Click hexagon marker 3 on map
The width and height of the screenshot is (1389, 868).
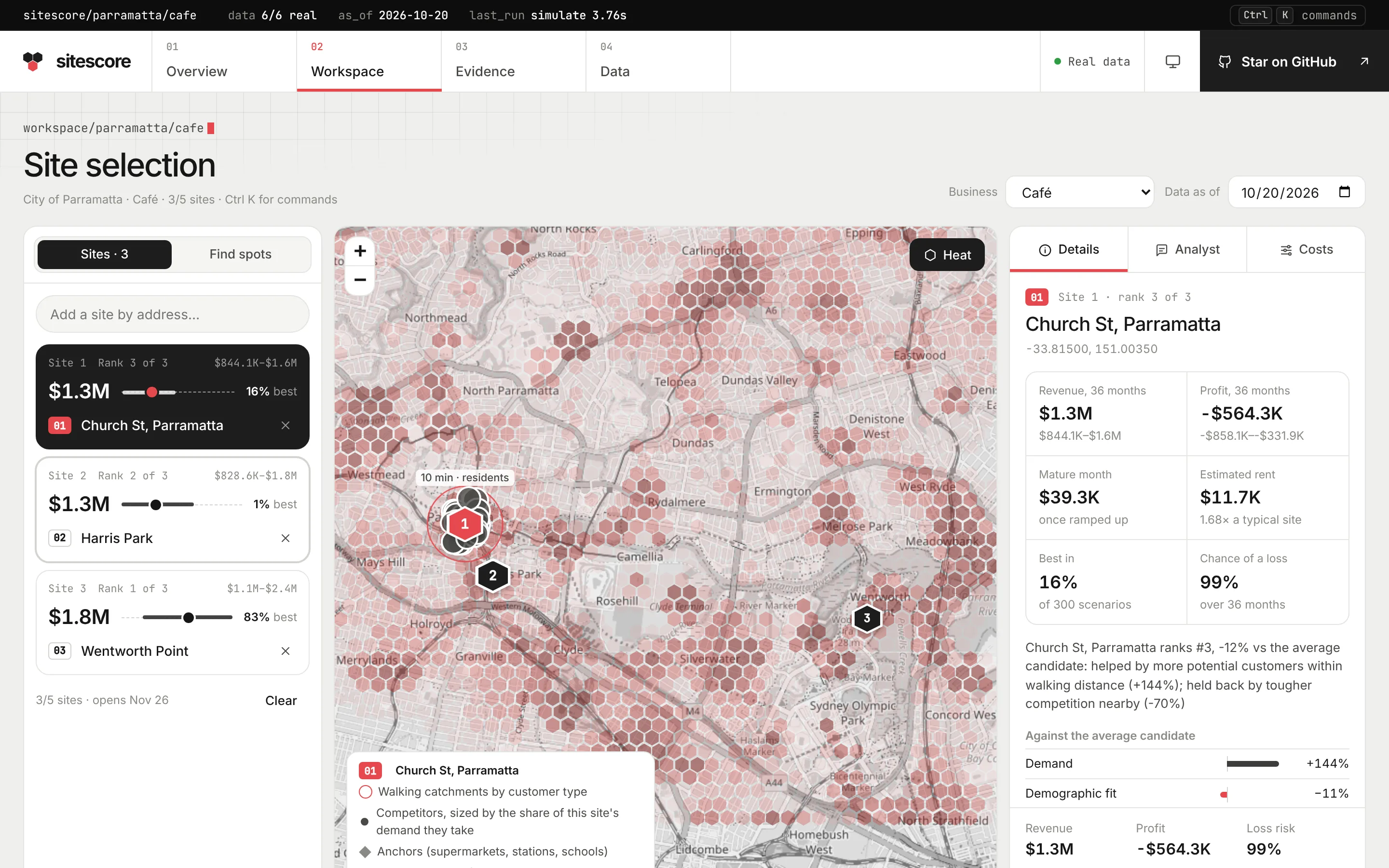867,618
